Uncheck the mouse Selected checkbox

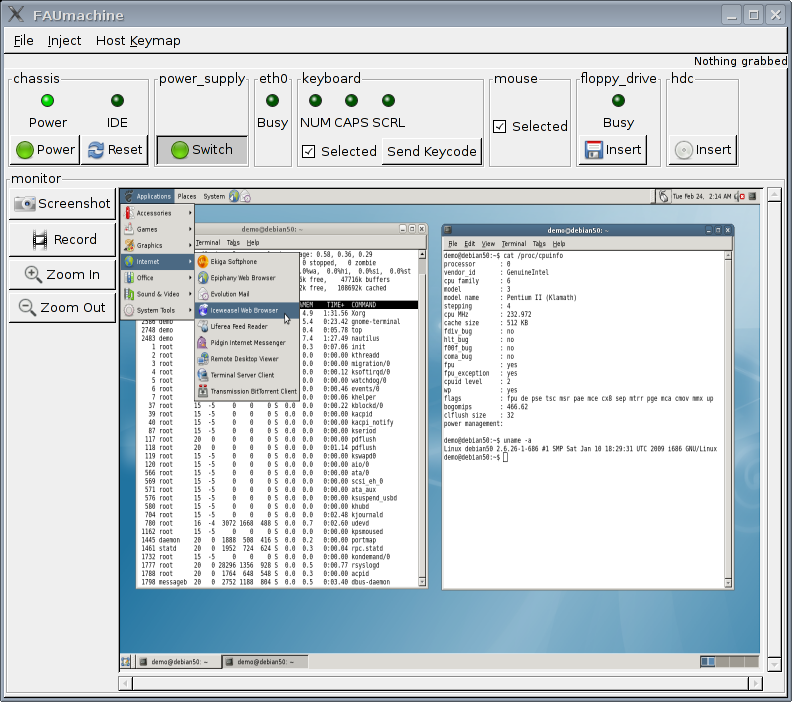coord(500,126)
